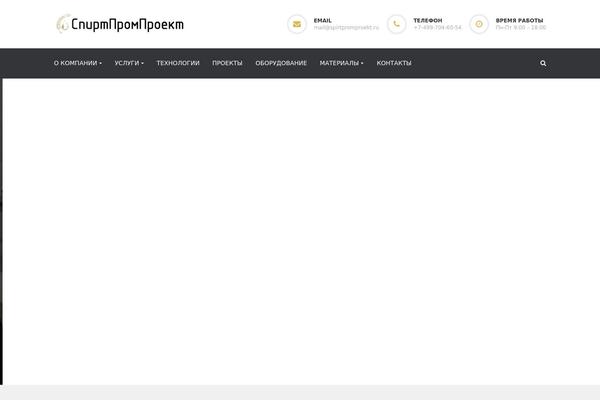Open the ОБОРУДОВАНИЕ menu item
This screenshot has width=600, height=400.
pyautogui.click(x=281, y=63)
